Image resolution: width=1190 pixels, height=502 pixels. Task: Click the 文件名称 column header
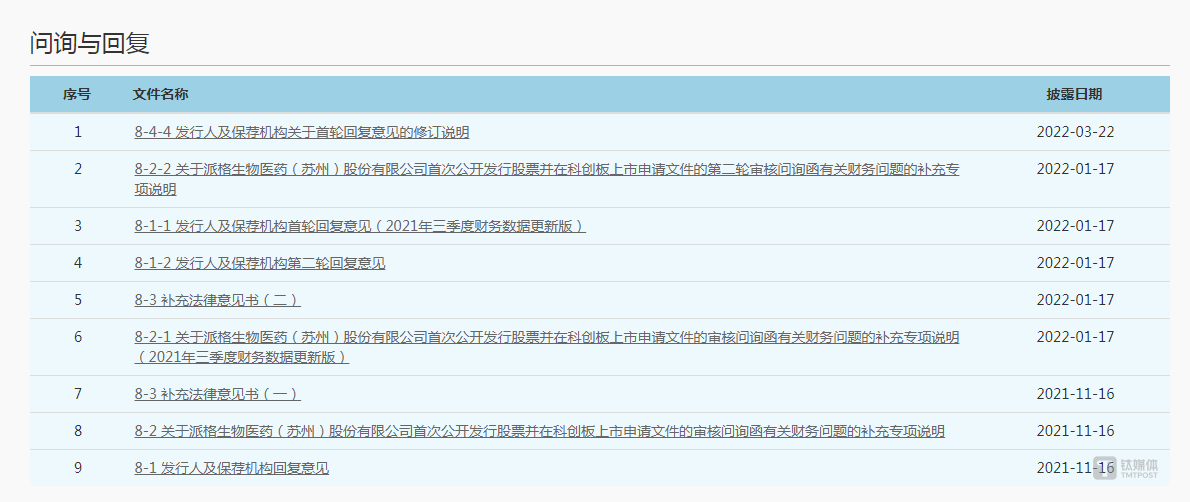tap(160, 95)
